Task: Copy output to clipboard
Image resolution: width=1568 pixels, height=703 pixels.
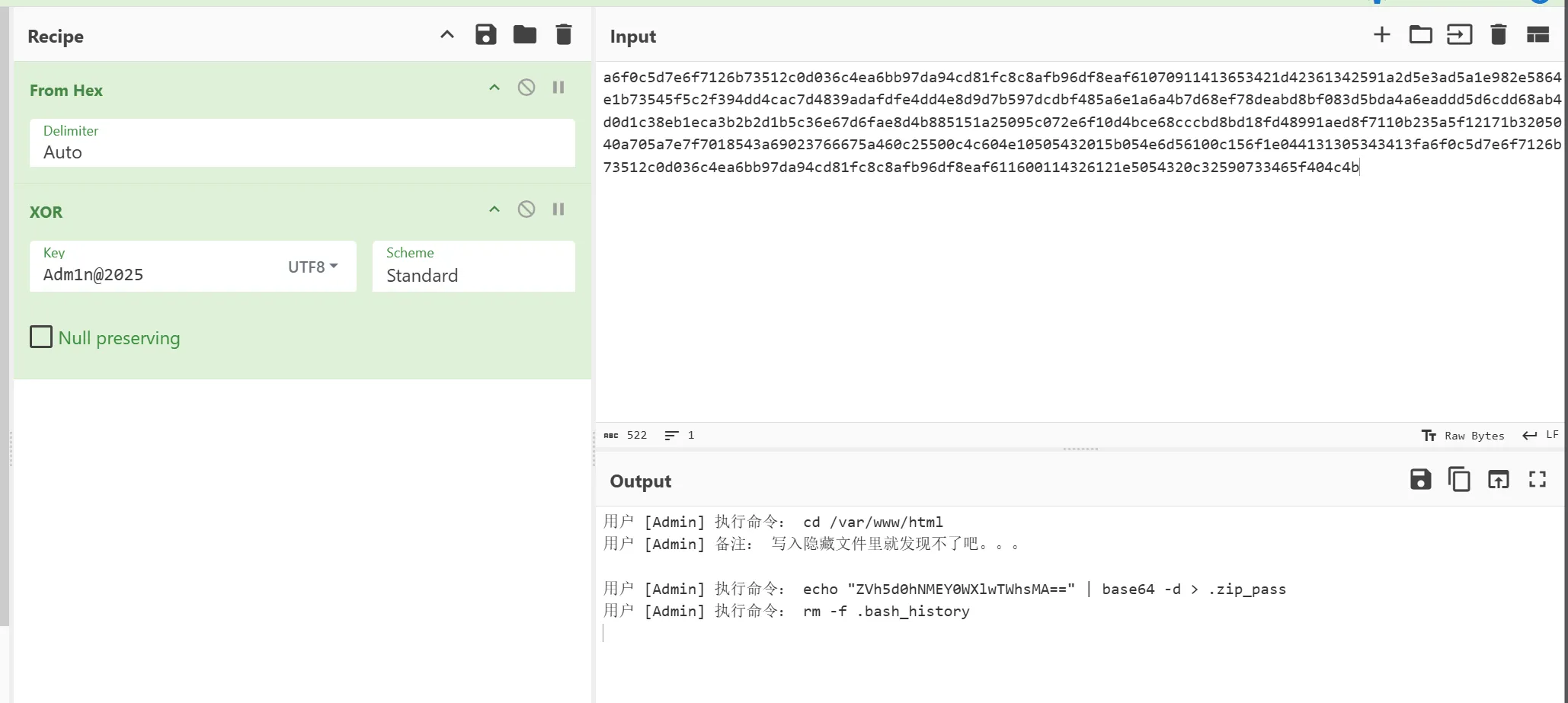Action: coord(1459,480)
